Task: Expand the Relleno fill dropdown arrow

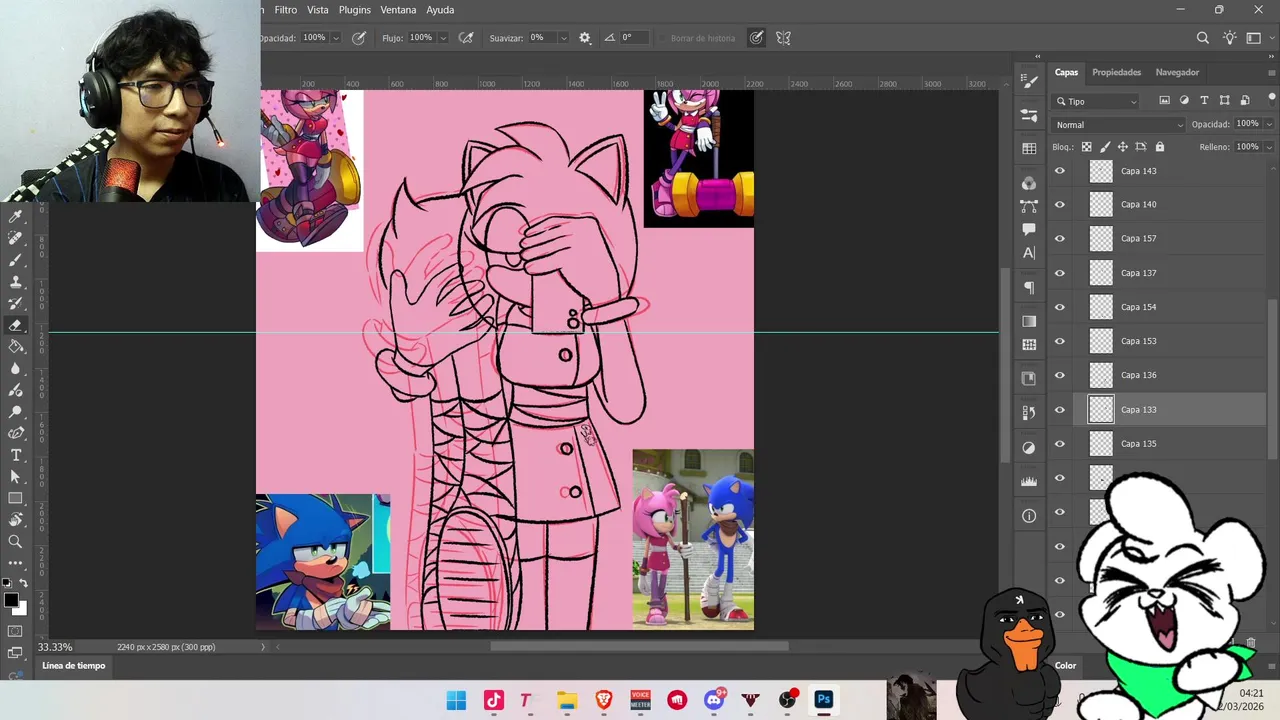Action: coord(1269,147)
